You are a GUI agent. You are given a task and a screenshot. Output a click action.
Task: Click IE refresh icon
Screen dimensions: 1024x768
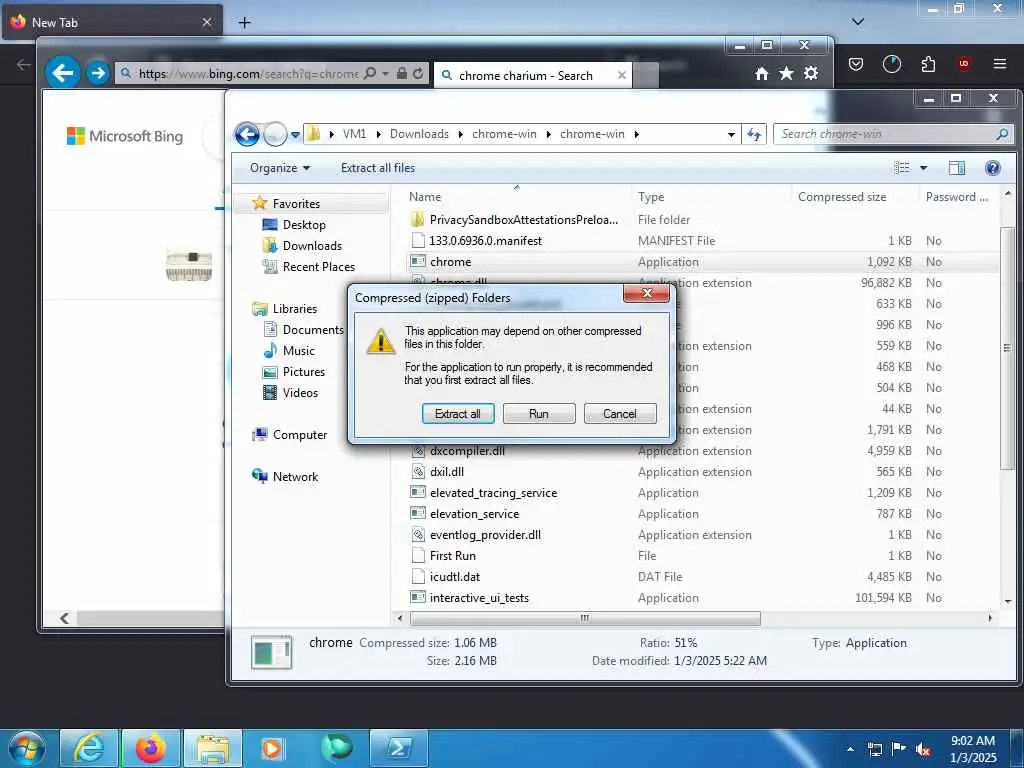coord(418,73)
